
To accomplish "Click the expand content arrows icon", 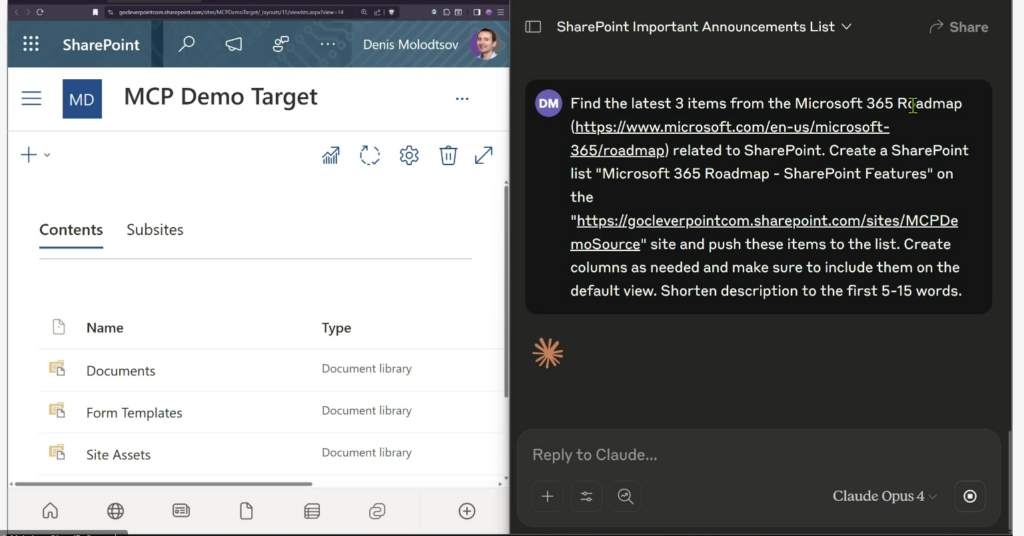I will pyautogui.click(x=483, y=155).
